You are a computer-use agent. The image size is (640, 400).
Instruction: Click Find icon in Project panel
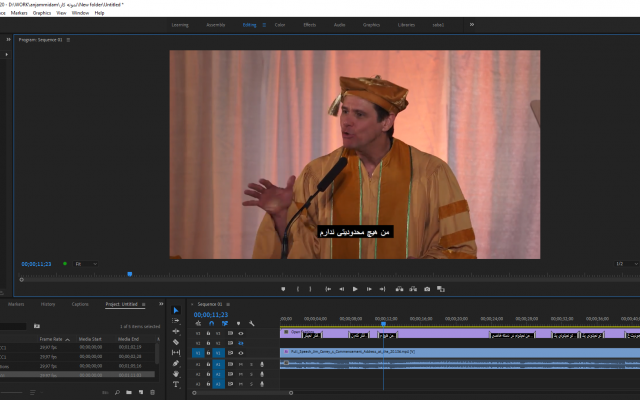point(117,393)
